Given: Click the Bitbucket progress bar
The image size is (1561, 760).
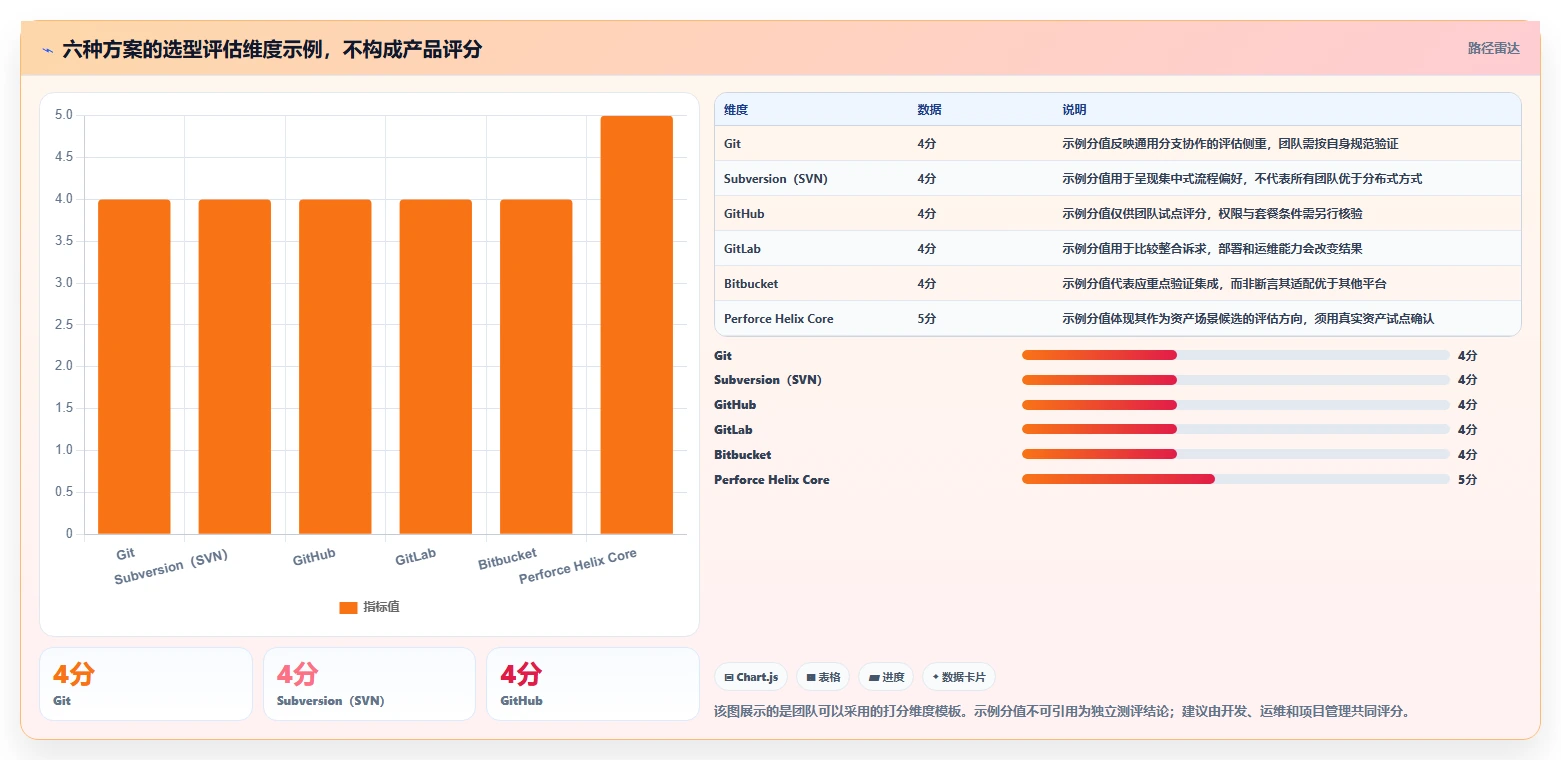Looking at the screenshot, I should (x=1235, y=454).
